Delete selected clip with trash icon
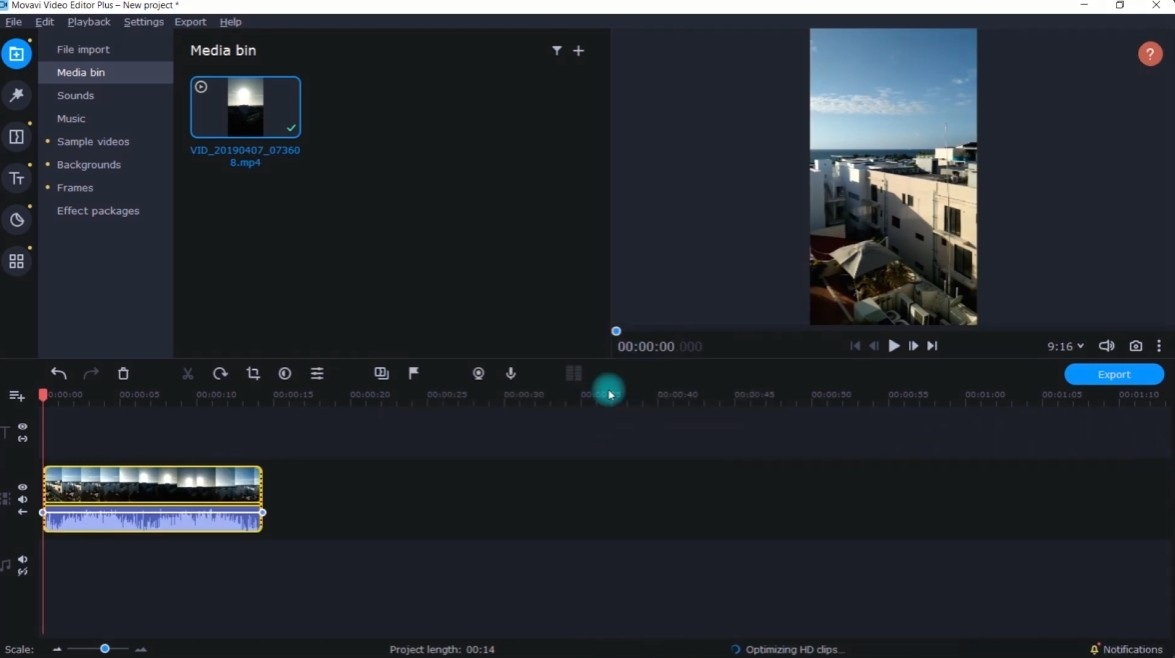 pyautogui.click(x=124, y=373)
